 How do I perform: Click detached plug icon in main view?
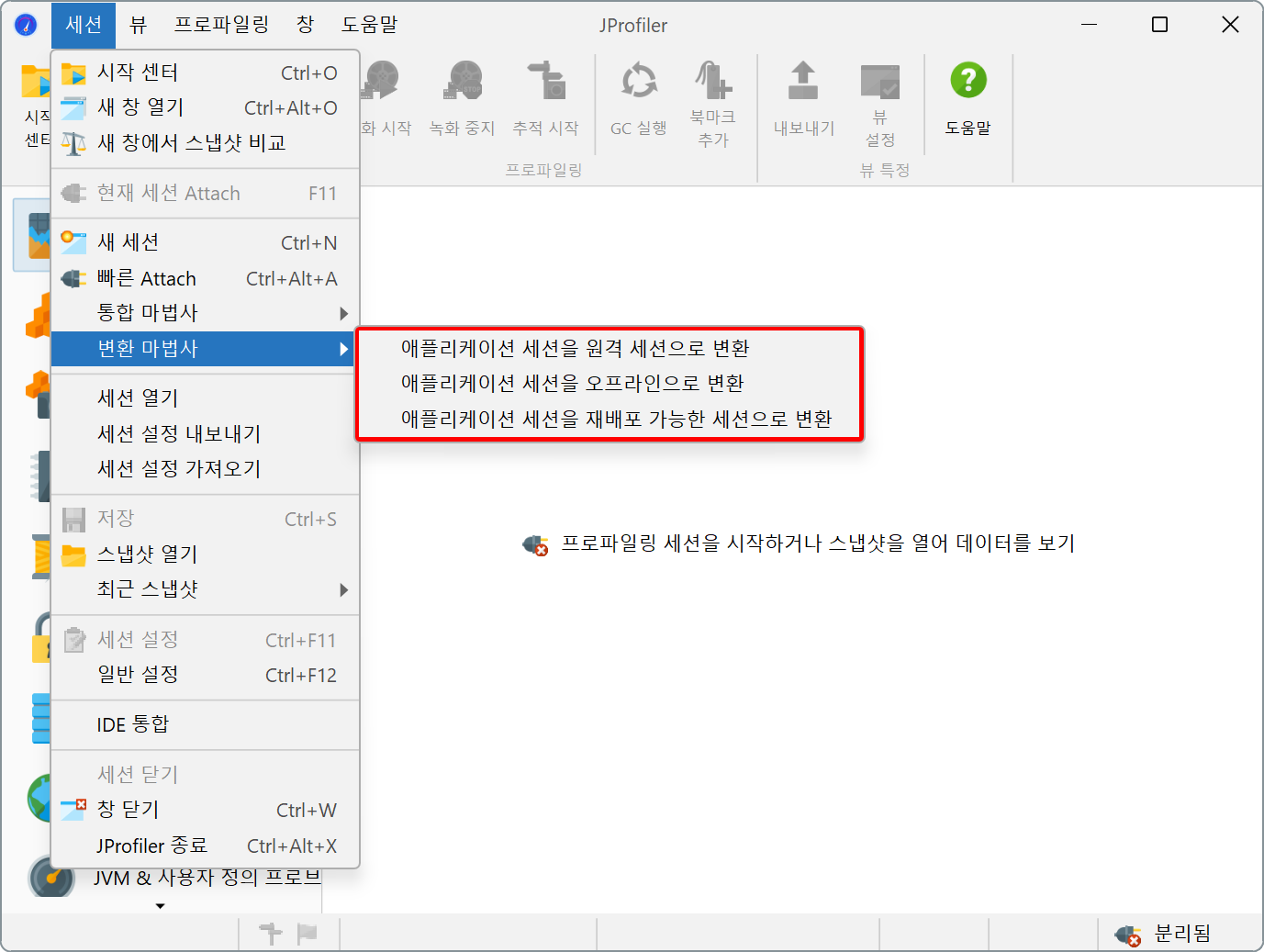coord(536,545)
